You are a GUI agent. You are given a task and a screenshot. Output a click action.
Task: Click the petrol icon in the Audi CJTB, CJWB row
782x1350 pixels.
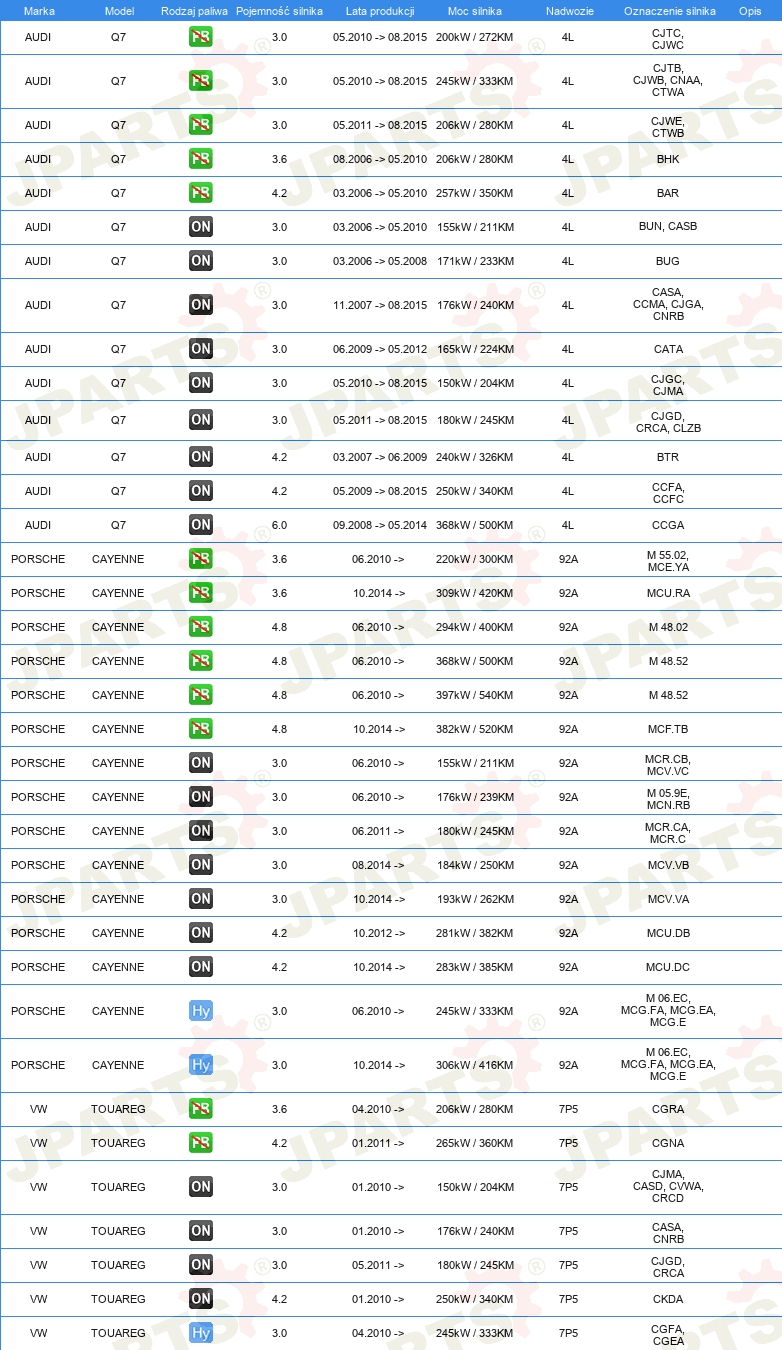click(201, 81)
